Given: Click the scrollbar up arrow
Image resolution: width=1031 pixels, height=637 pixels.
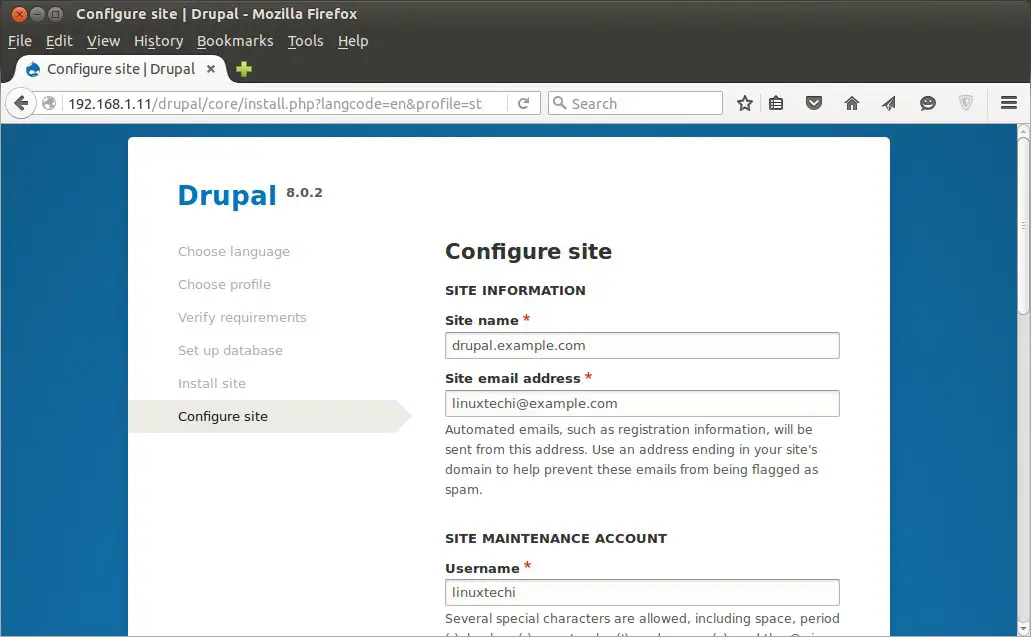Looking at the screenshot, I should pos(1024,129).
